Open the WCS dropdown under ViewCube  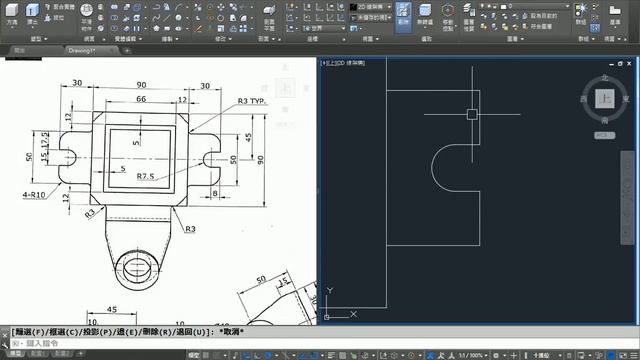(x=604, y=135)
